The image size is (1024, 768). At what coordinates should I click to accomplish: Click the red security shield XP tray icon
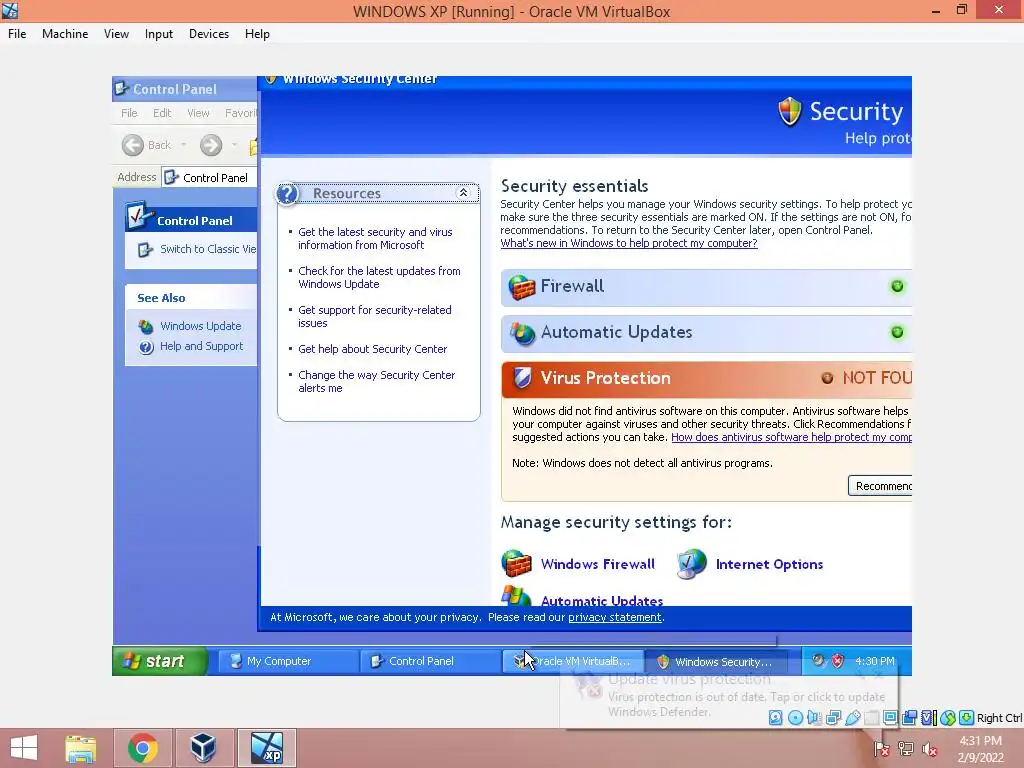pyautogui.click(x=837, y=661)
